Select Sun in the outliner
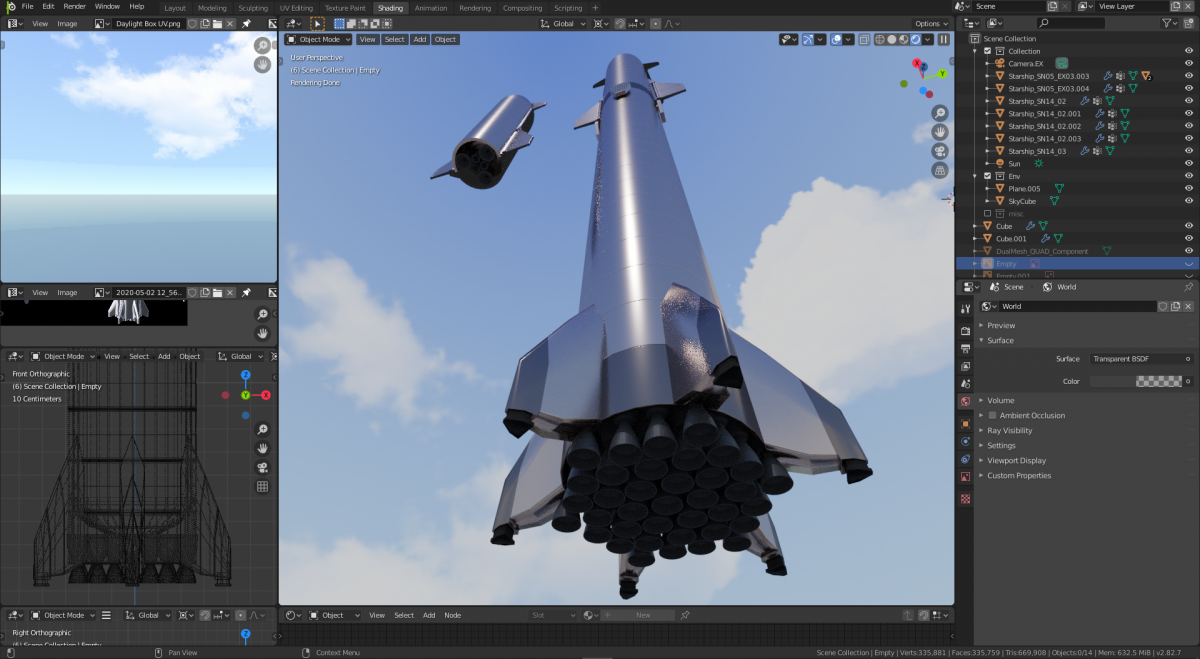This screenshot has height=659, width=1200. [x=1014, y=163]
